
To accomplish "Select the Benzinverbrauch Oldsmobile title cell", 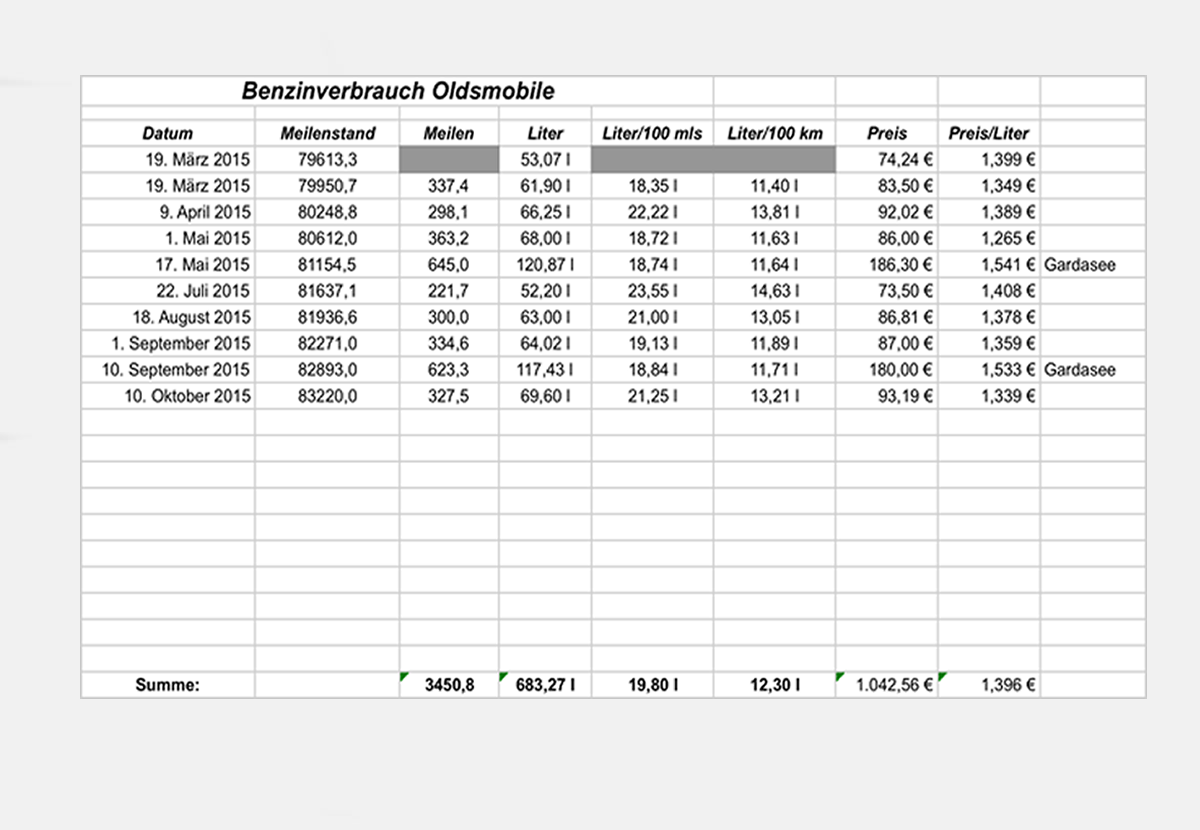I will pyautogui.click(x=397, y=91).
